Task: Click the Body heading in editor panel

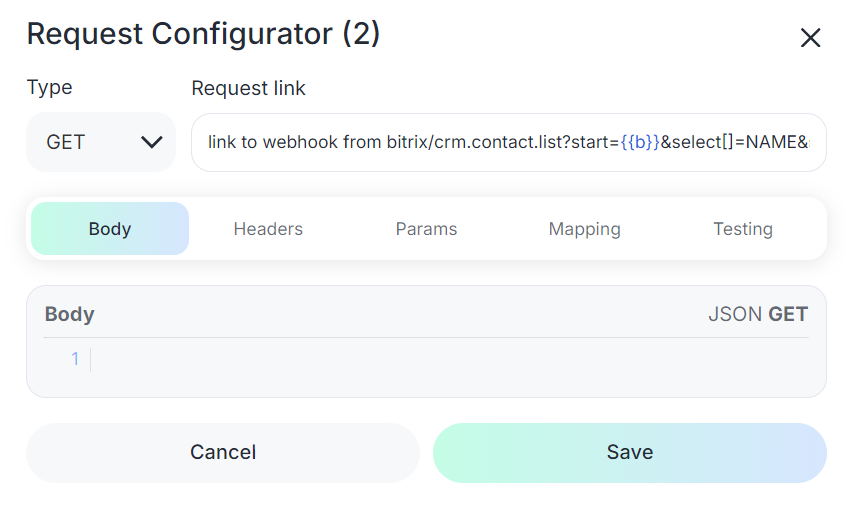Action: [x=69, y=314]
